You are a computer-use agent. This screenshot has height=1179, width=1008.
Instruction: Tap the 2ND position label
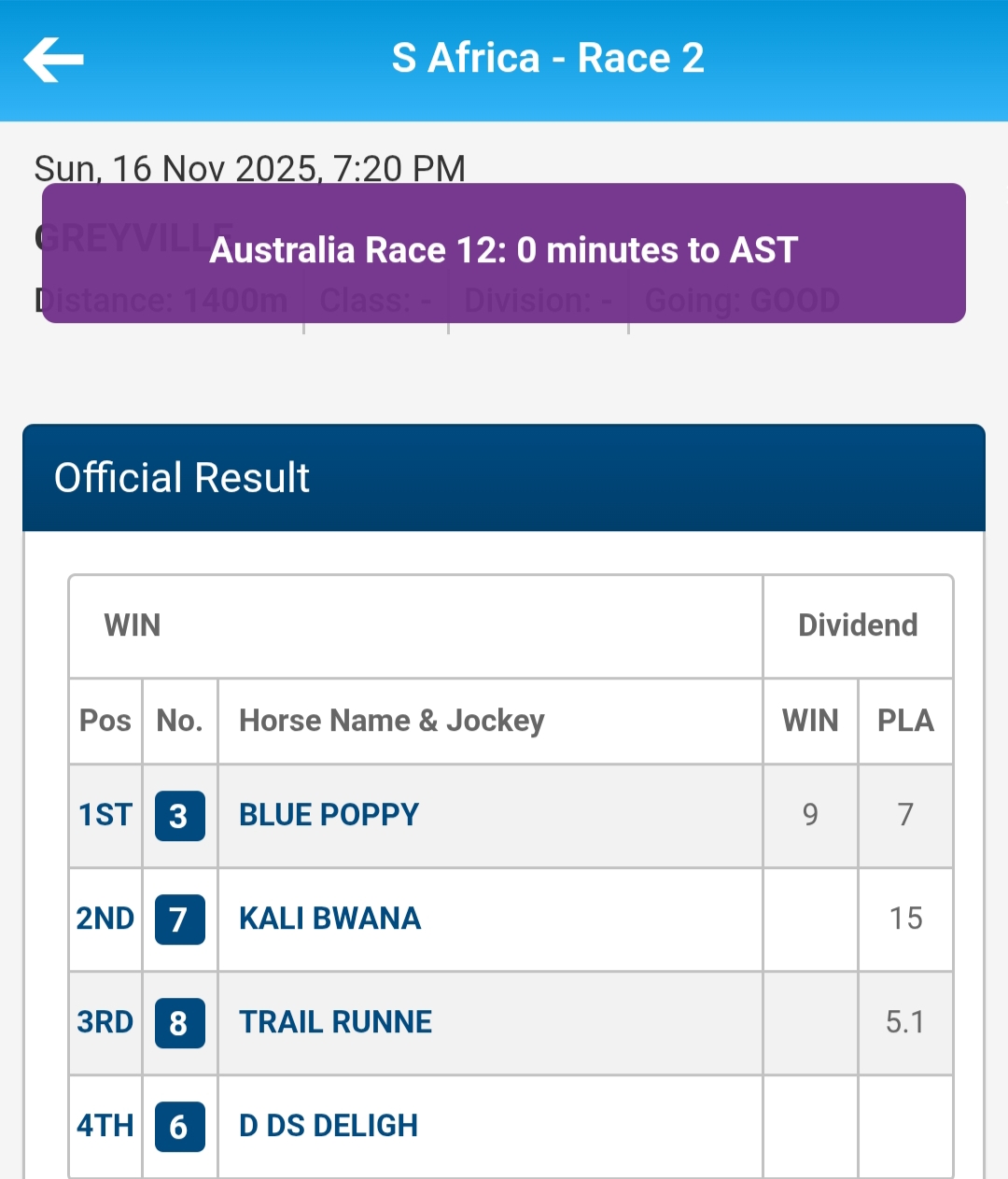click(x=105, y=919)
